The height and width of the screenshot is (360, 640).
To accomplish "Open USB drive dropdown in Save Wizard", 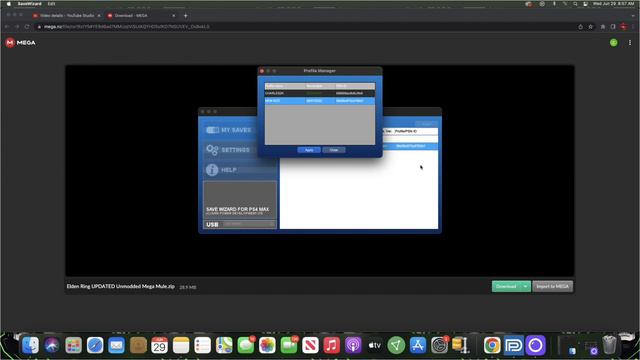I will coord(249,224).
